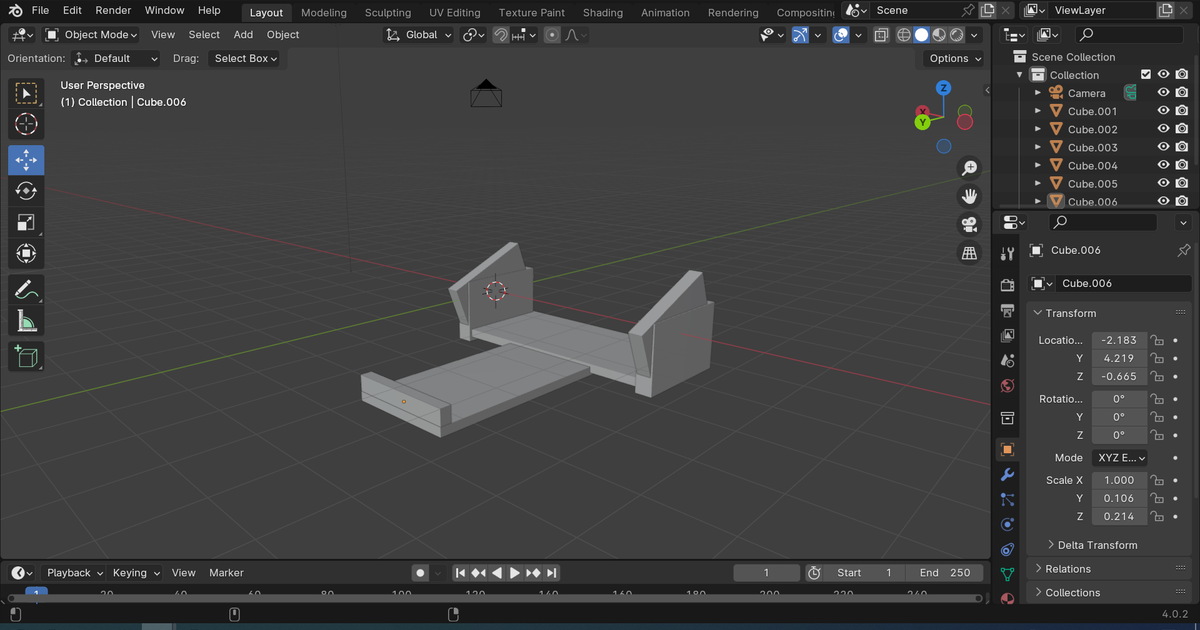Select the Measure tool
The image size is (1200, 630).
tap(27, 320)
